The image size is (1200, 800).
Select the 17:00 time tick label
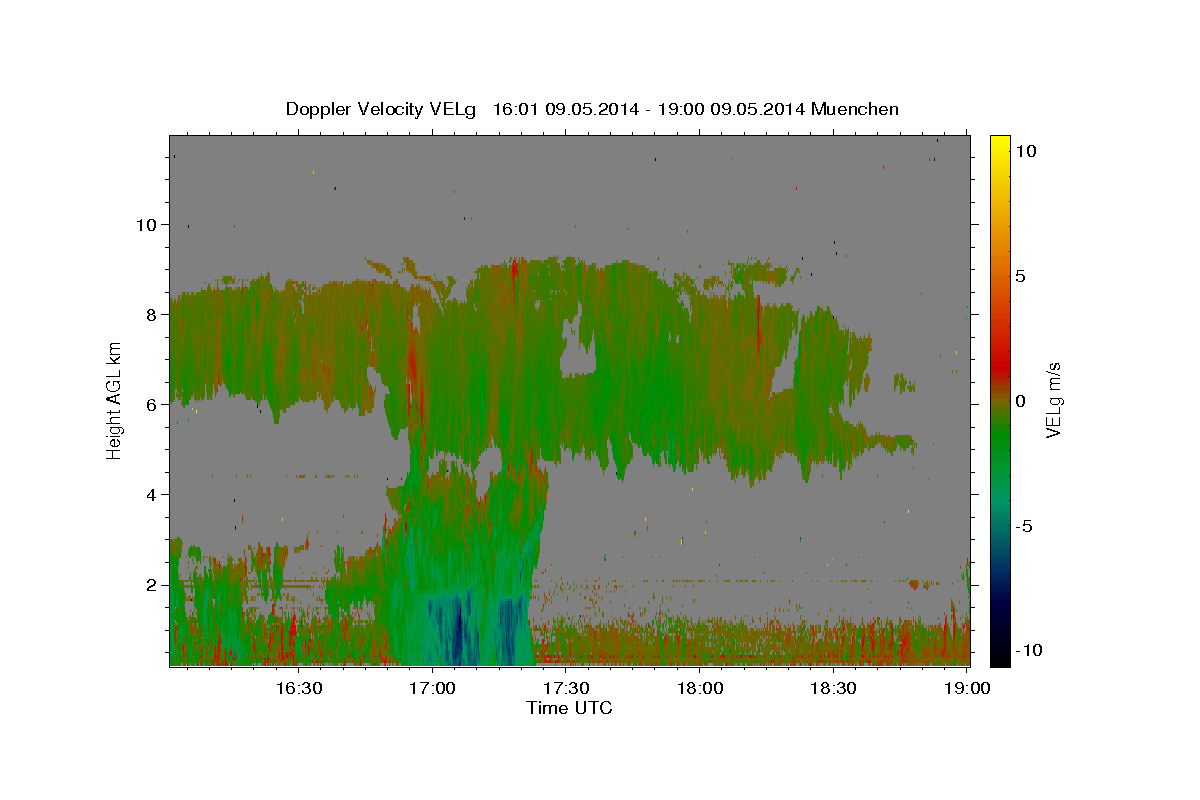(x=432, y=688)
